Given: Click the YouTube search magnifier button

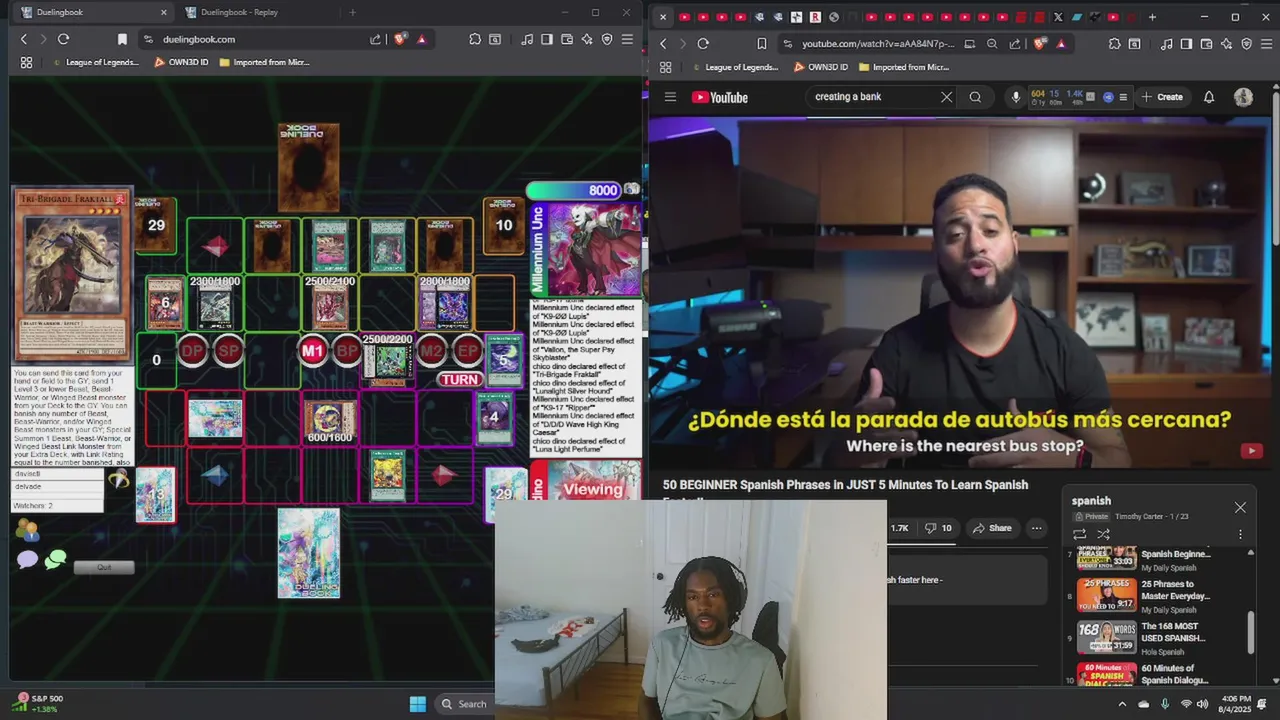Looking at the screenshot, I should tap(975, 97).
